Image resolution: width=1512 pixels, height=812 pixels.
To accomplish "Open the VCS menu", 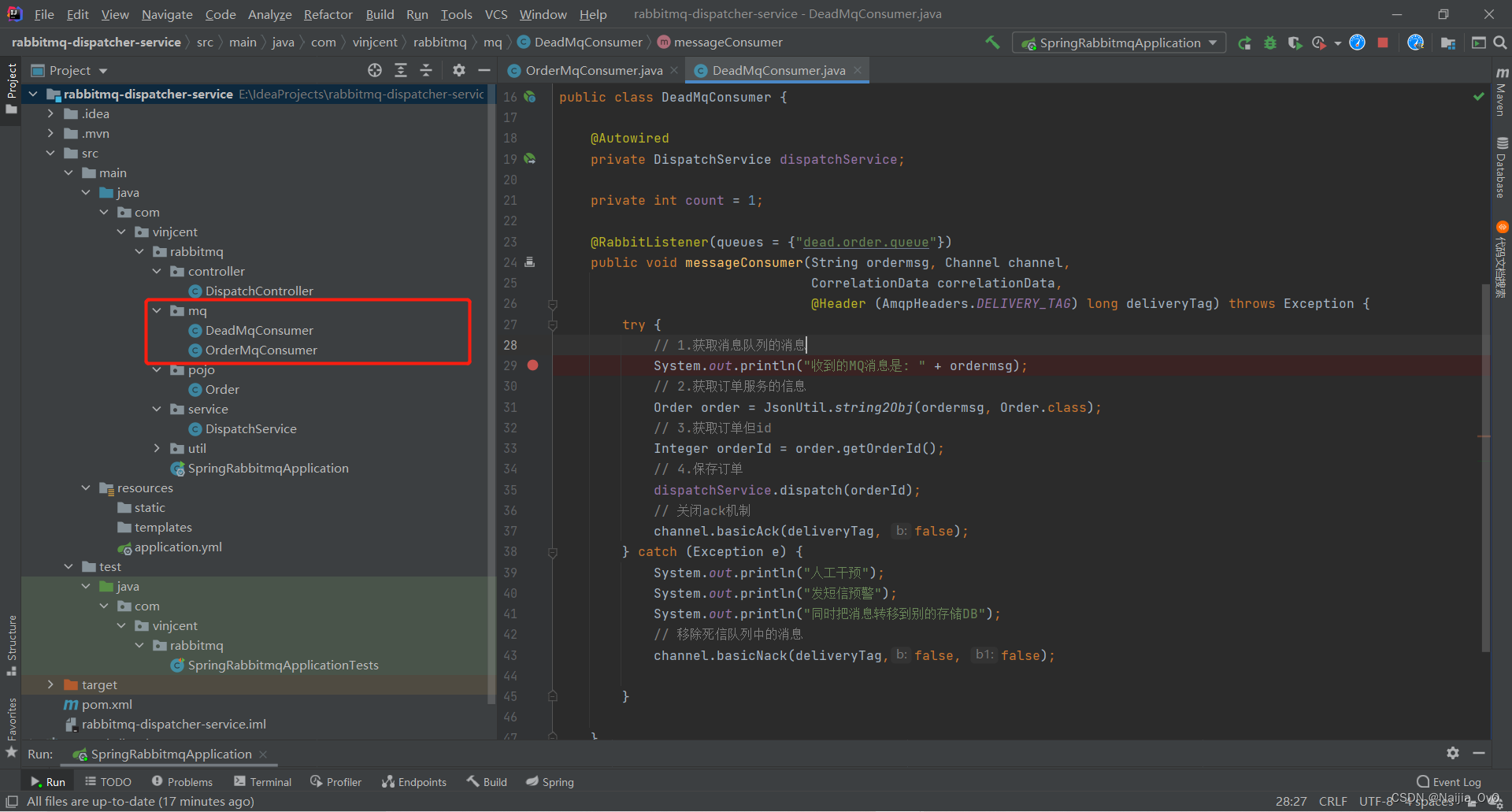I will click(x=496, y=14).
